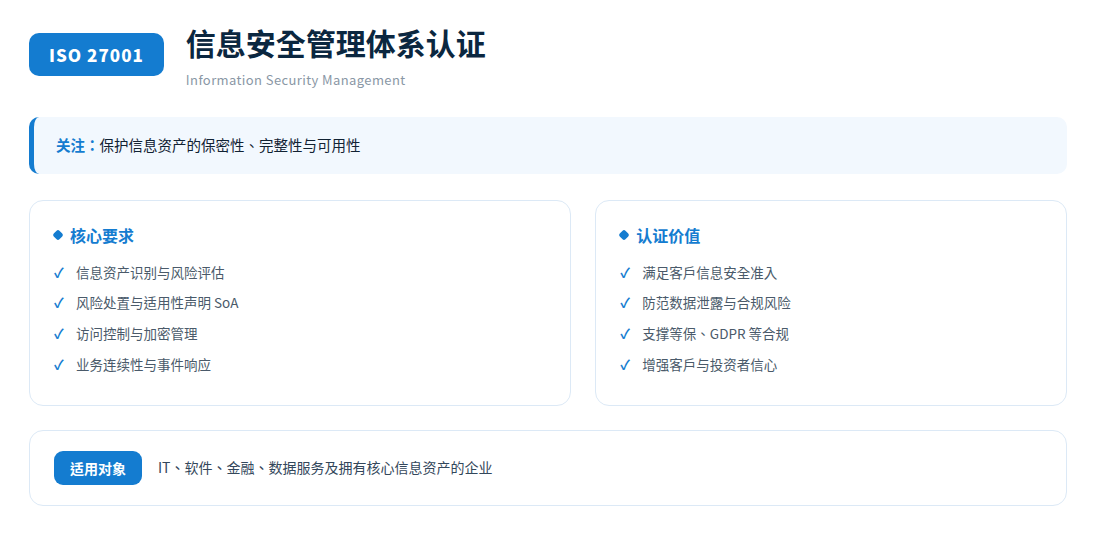Click the subtitle Information Security Management
This screenshot has height=534, width=1095.
tap(295, 80)
